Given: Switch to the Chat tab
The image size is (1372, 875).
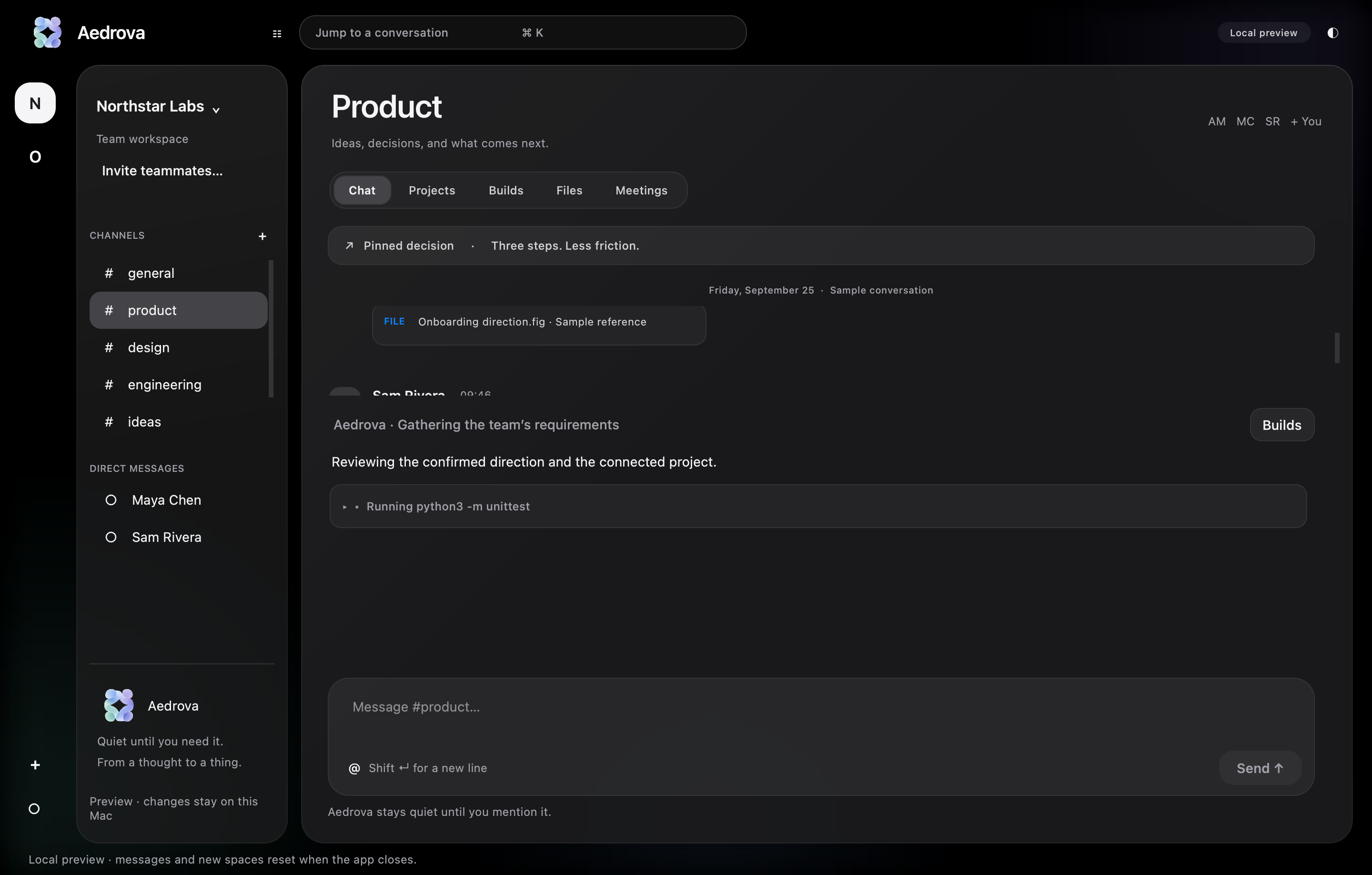Looking at the screenshot, I should click(x=362, y=190).
